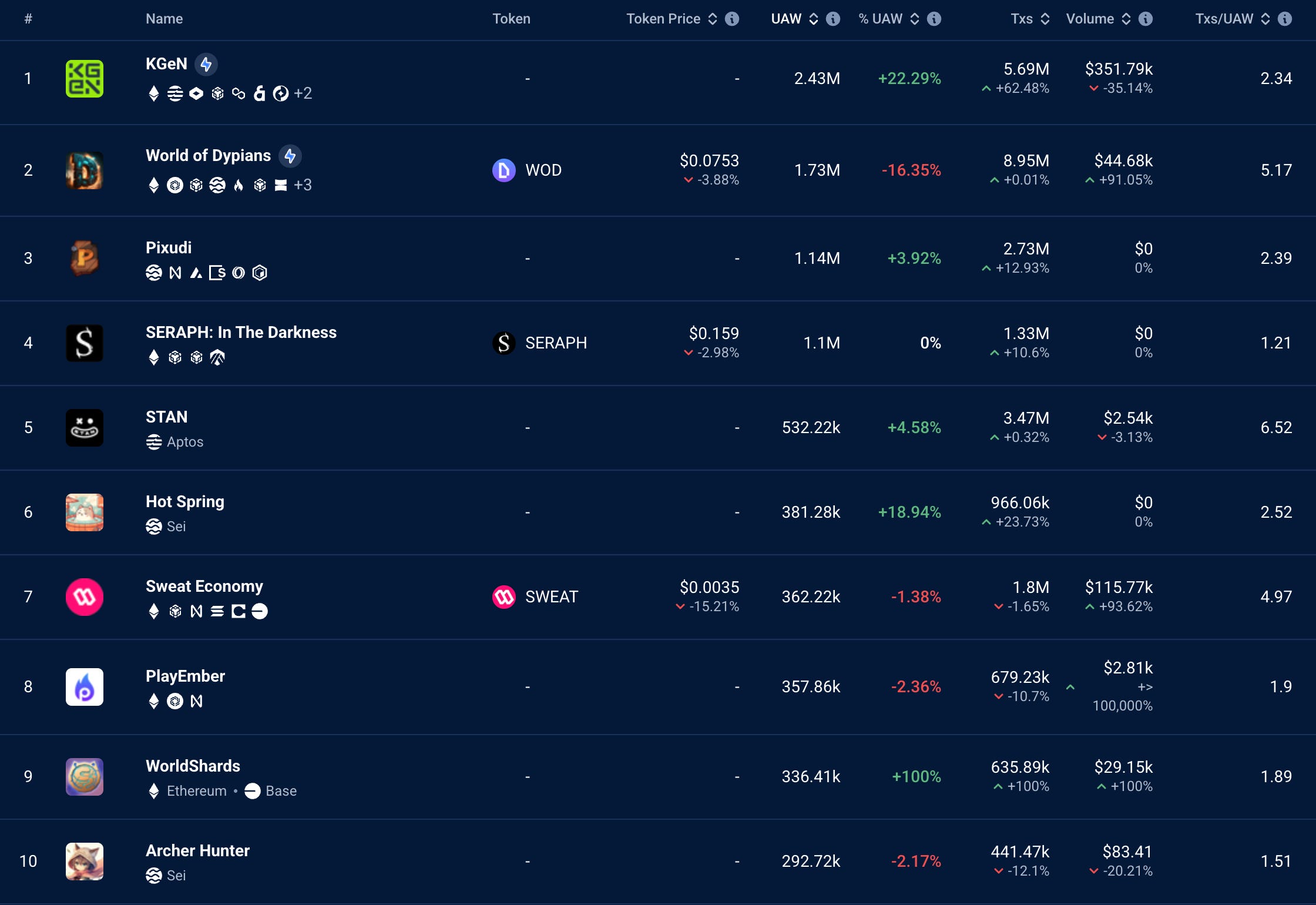Open the Pixudi dapp page
The width and height of the screenshot is (1316, 905).
[x=169, y=247]
